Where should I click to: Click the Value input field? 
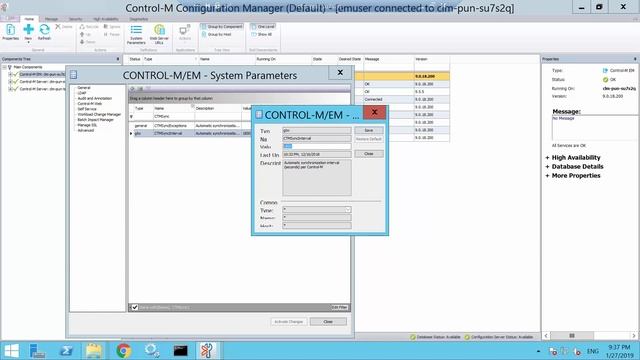pos(317,147)
